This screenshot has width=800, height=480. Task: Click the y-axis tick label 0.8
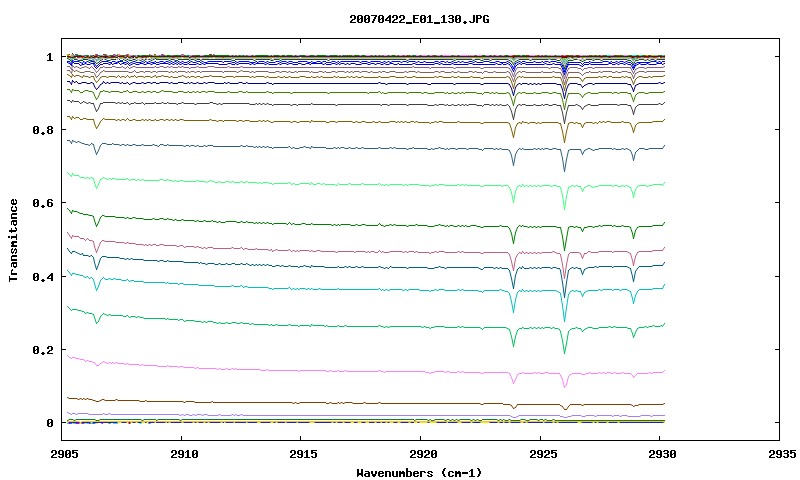point(43,130)
